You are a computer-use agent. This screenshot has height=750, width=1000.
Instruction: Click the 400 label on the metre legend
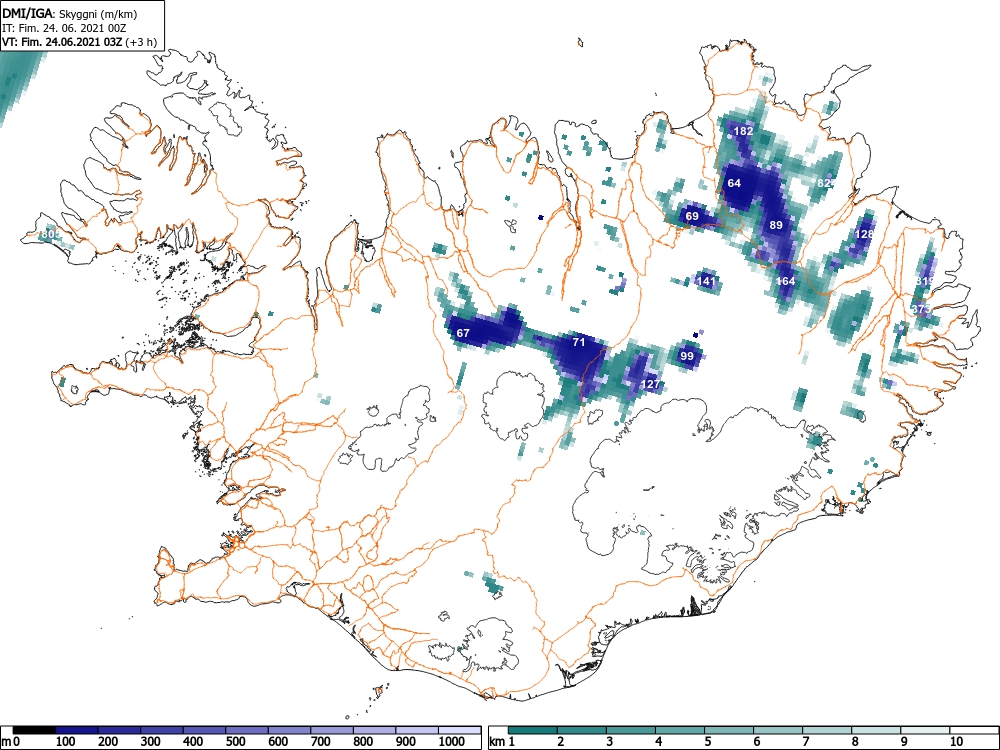pos(193,742)
